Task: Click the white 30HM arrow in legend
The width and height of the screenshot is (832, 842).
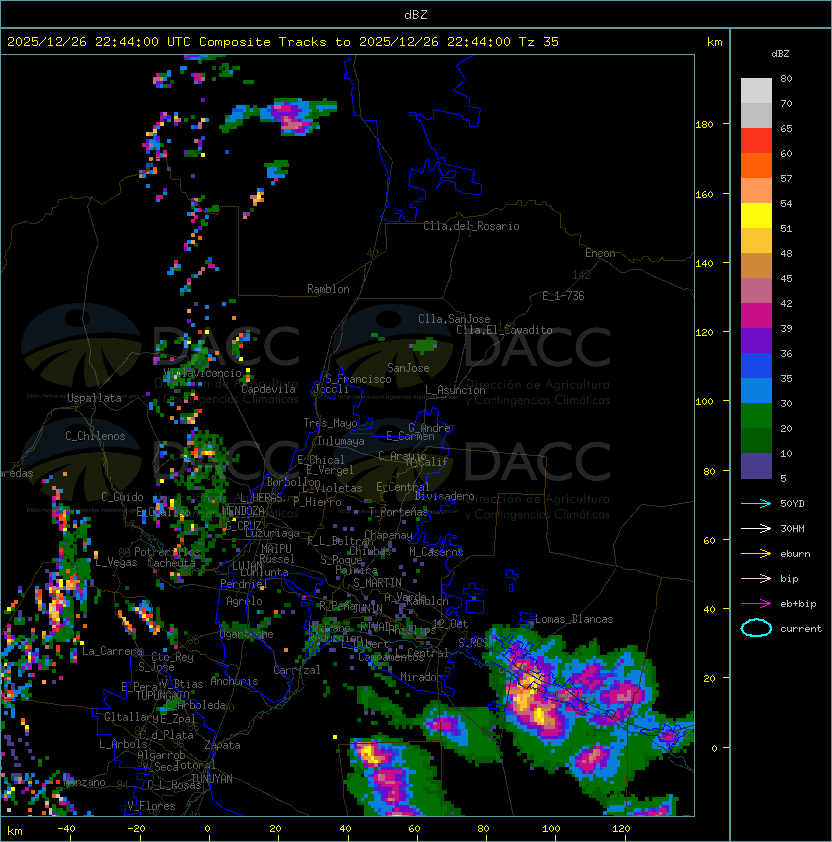Action: pos(756,528)
